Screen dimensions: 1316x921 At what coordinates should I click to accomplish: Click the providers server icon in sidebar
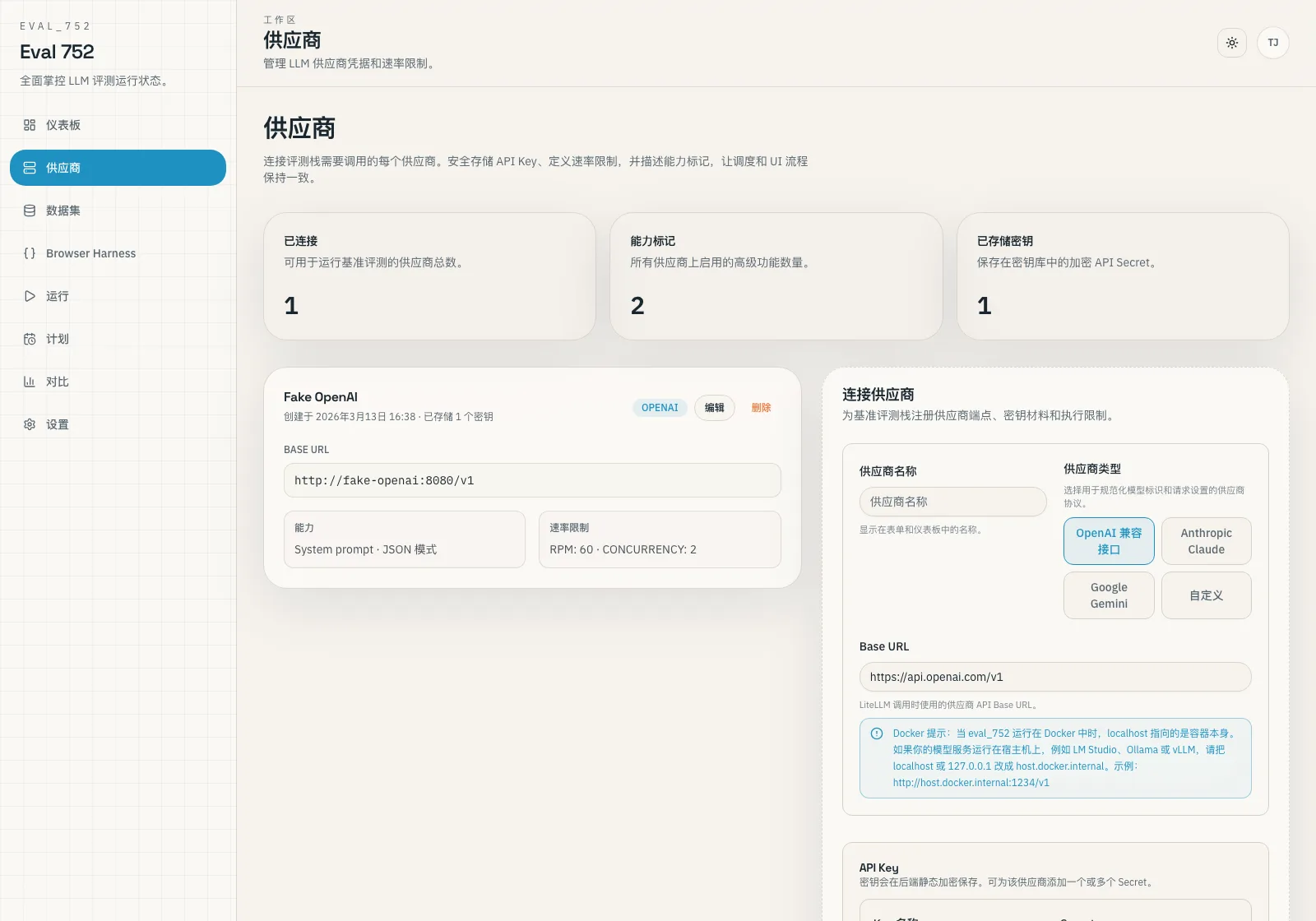[x=30, y=168]
